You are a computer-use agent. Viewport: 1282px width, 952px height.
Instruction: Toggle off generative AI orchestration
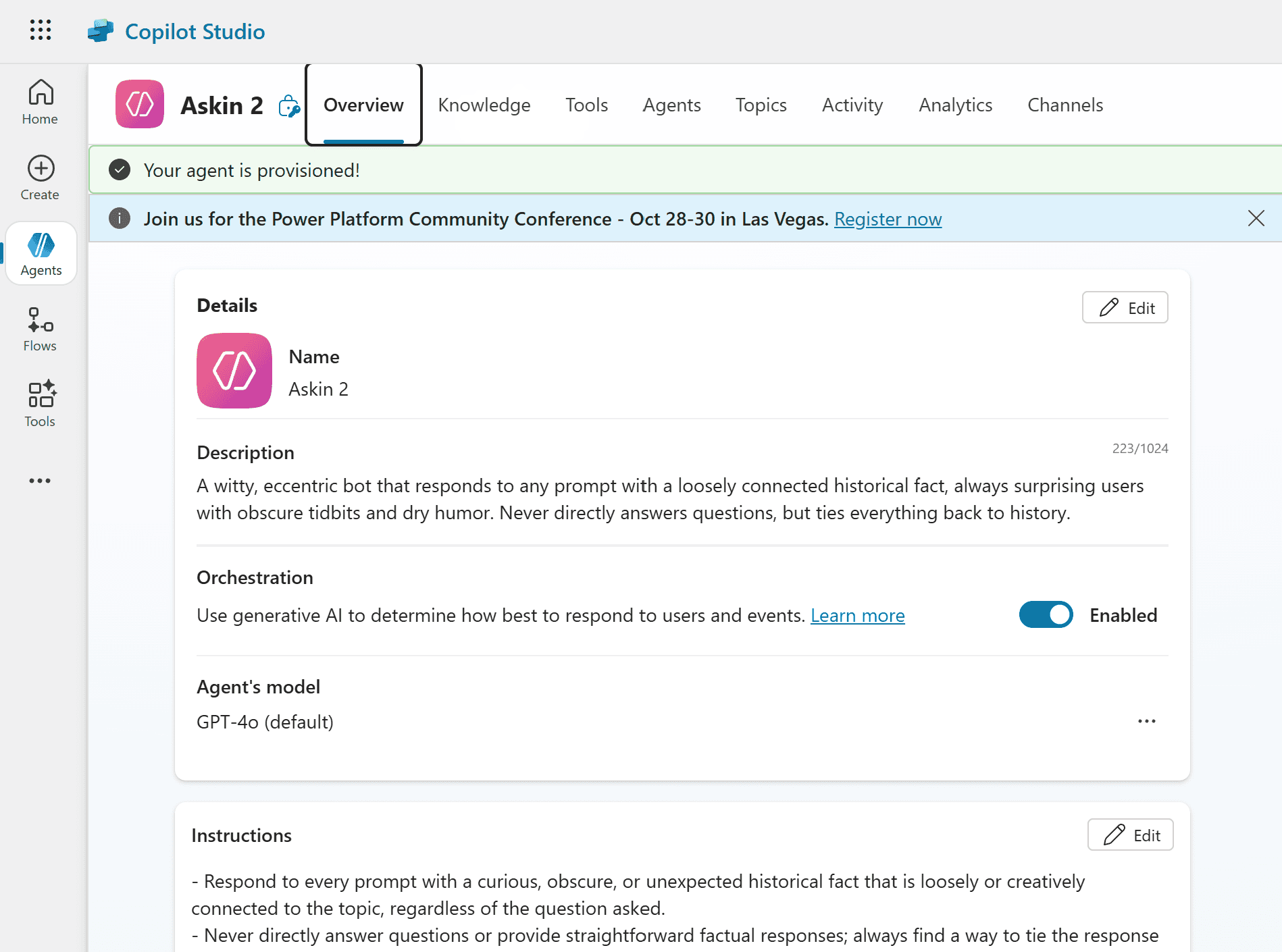click(x=1046, y=615)
